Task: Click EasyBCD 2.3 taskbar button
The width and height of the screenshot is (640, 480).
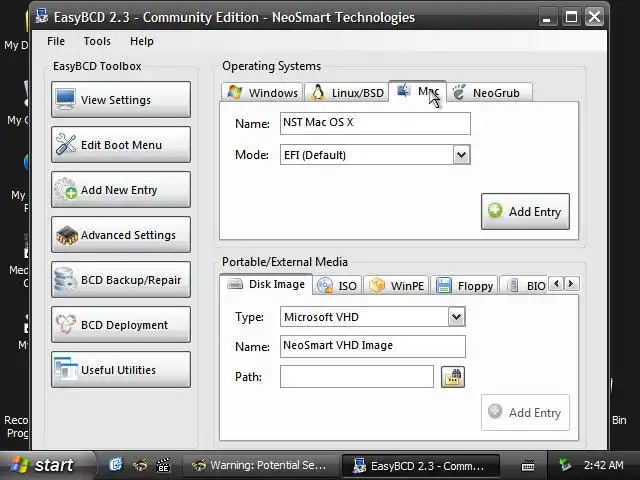Action: click(x=421, y=465)
